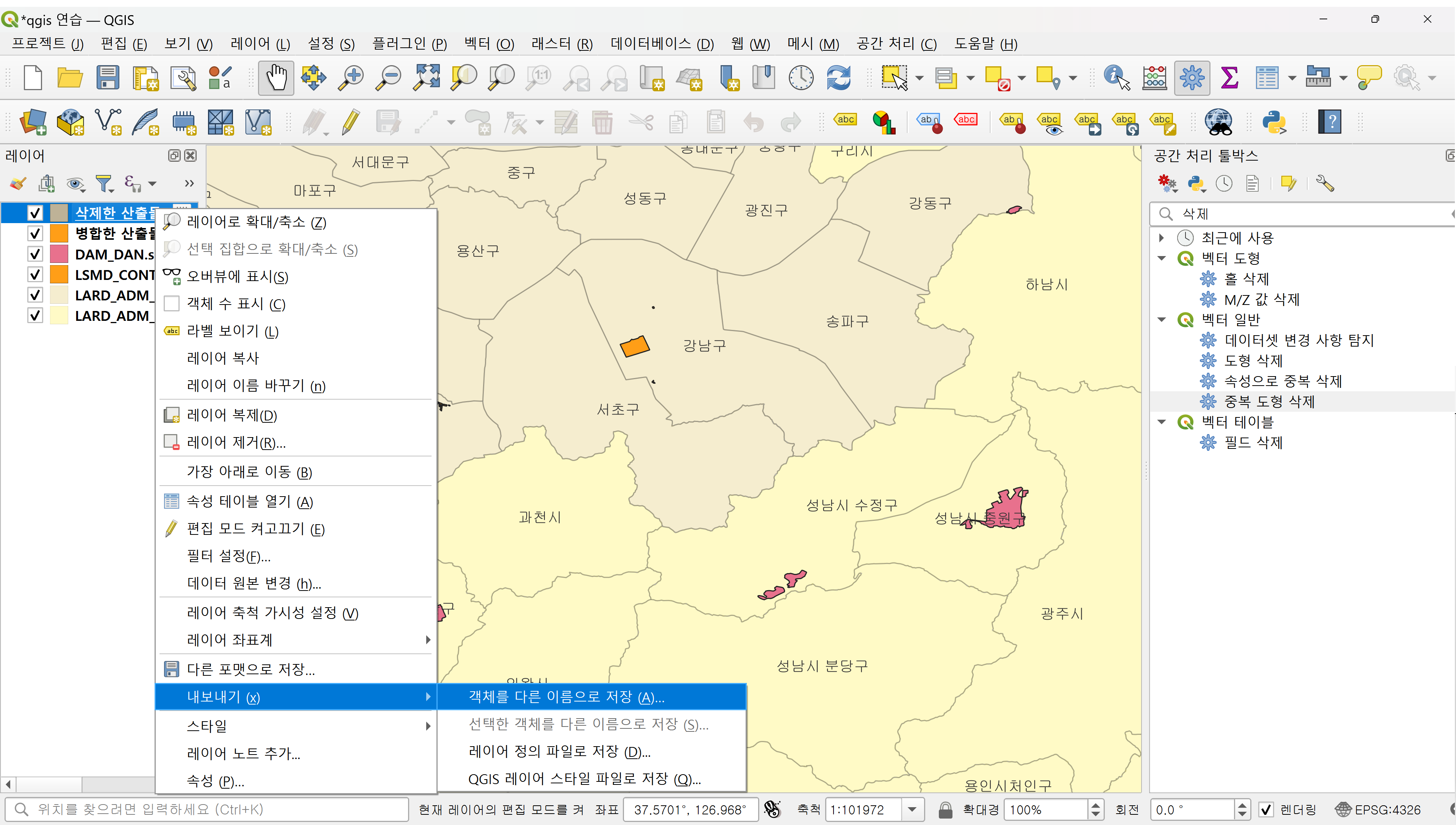The height and width of the screenshot is (825, 1456).
Task: Open the Processing Toolbox gear icon
Action: tap(1192, 78)
